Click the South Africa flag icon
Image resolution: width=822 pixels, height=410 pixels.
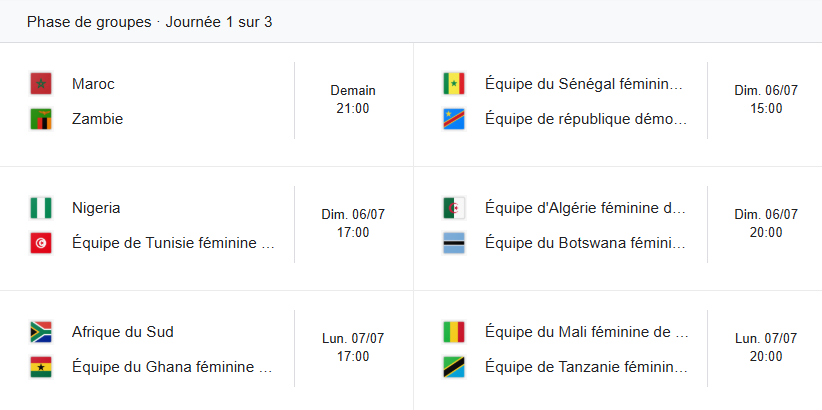point(41,332)
